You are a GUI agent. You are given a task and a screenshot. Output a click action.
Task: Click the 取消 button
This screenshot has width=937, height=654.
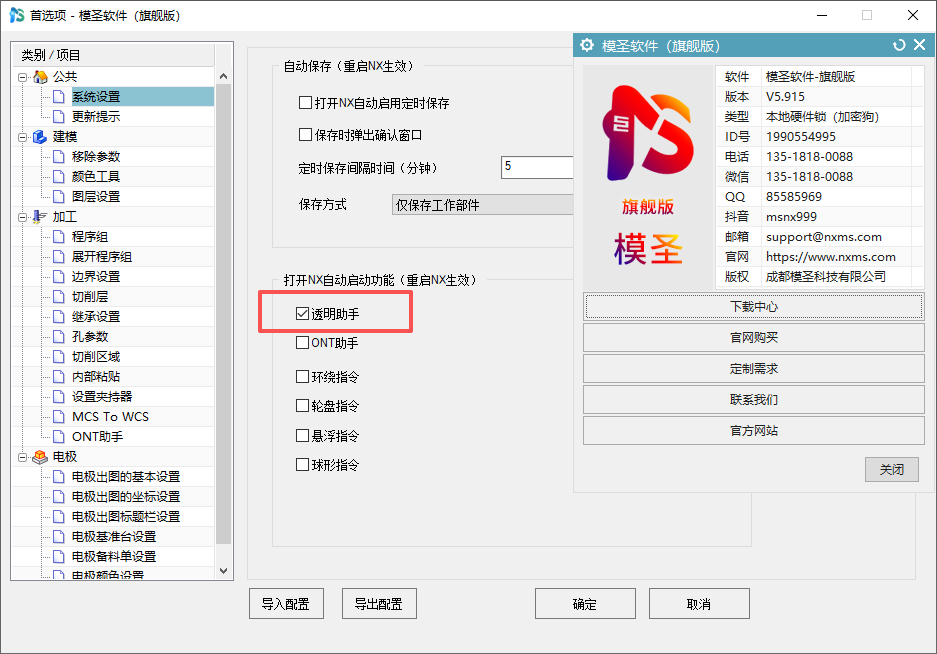(x=699, y=604)
